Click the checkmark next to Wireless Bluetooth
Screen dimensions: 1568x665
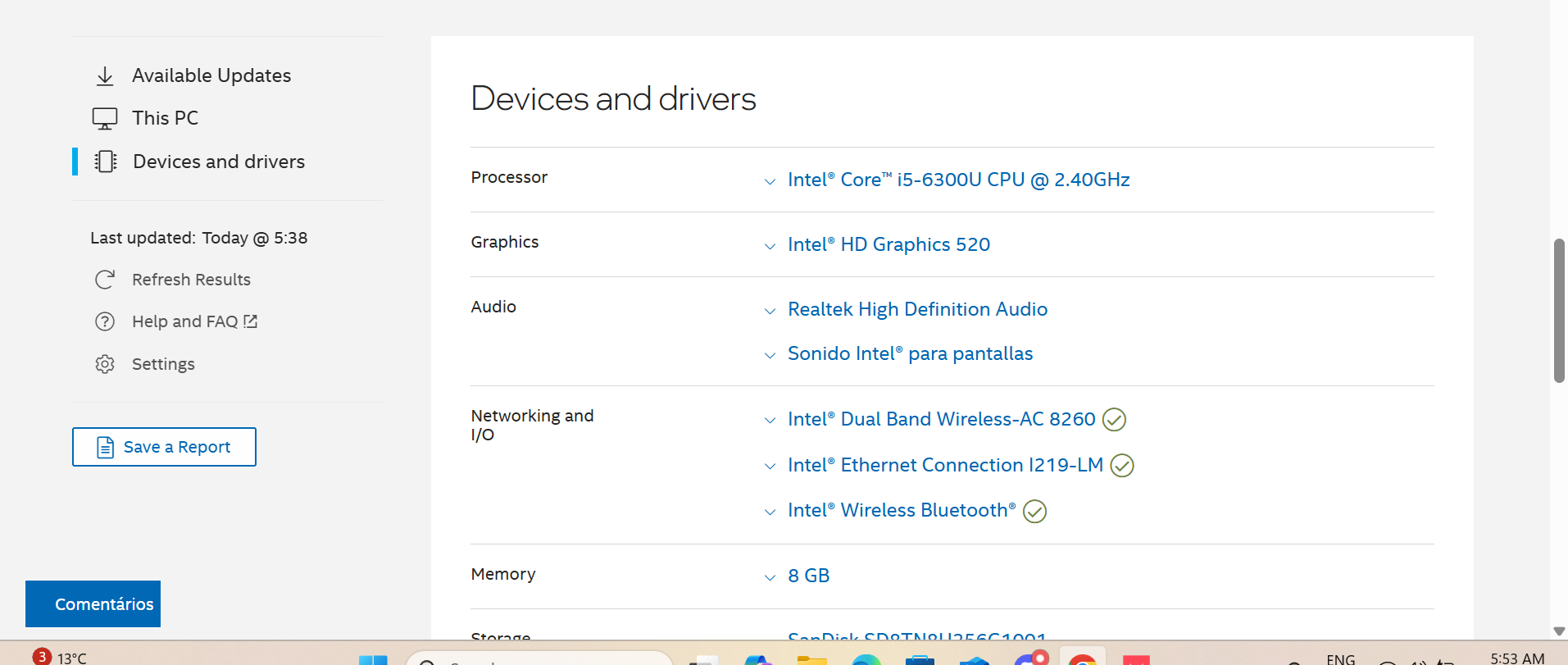[1035, 512]
